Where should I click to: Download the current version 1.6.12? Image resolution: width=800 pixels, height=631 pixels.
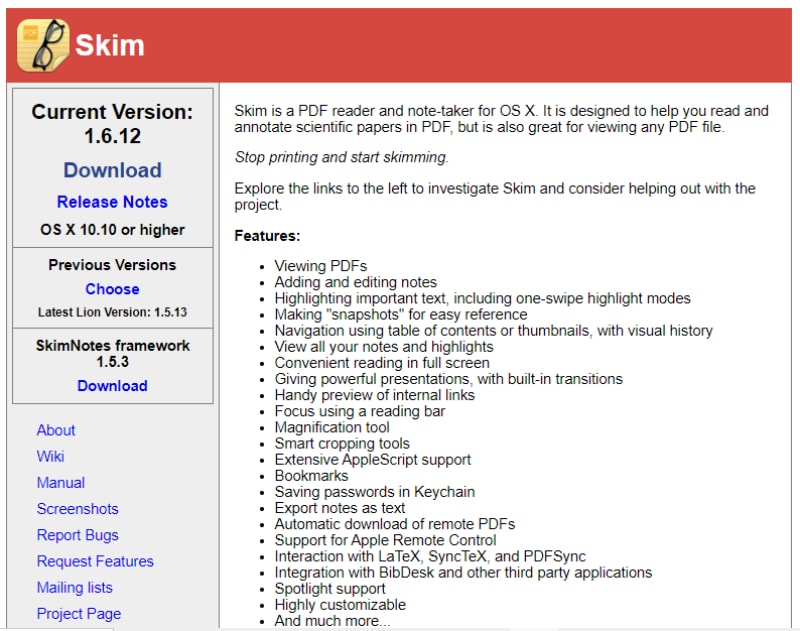[112, 170]
